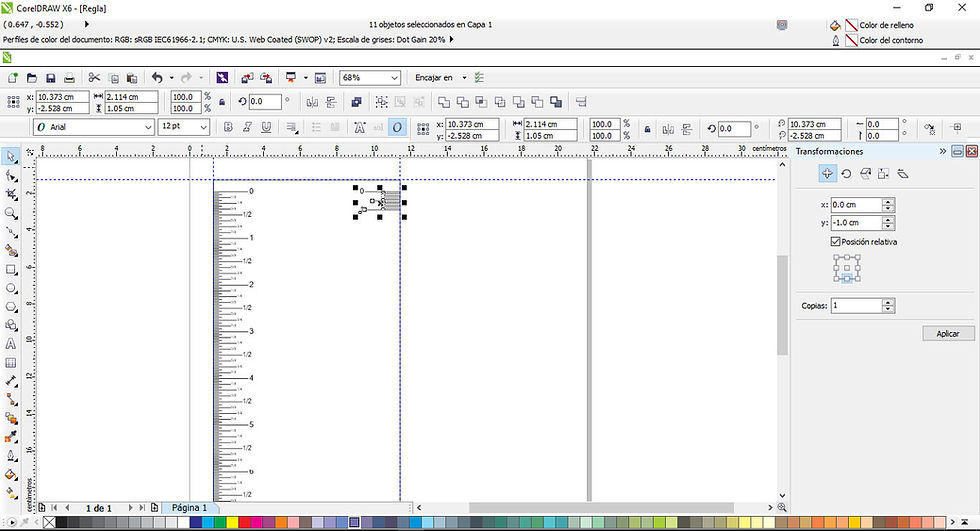Image resolution: width=980 pixels, height=531 pixels.
Task: Pick the yellow swatch in palette
Action: point(232,522)
